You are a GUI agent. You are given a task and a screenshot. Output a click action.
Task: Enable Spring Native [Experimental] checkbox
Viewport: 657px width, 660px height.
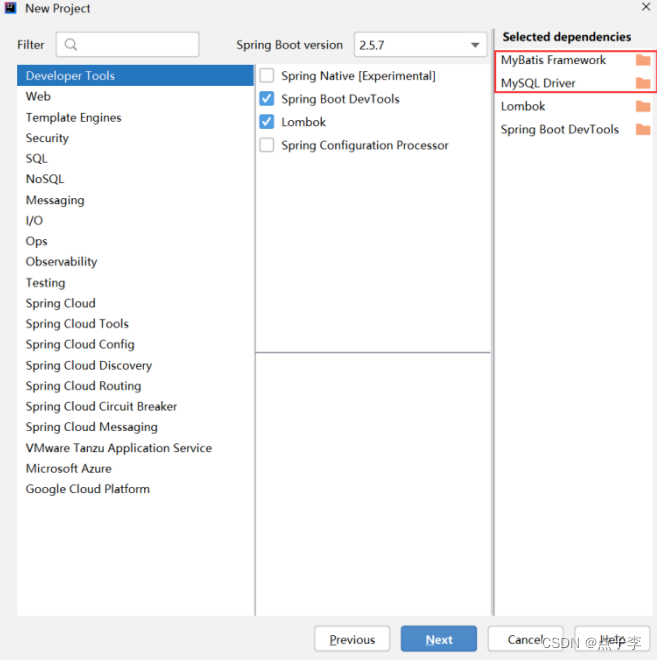coord(267,76)
